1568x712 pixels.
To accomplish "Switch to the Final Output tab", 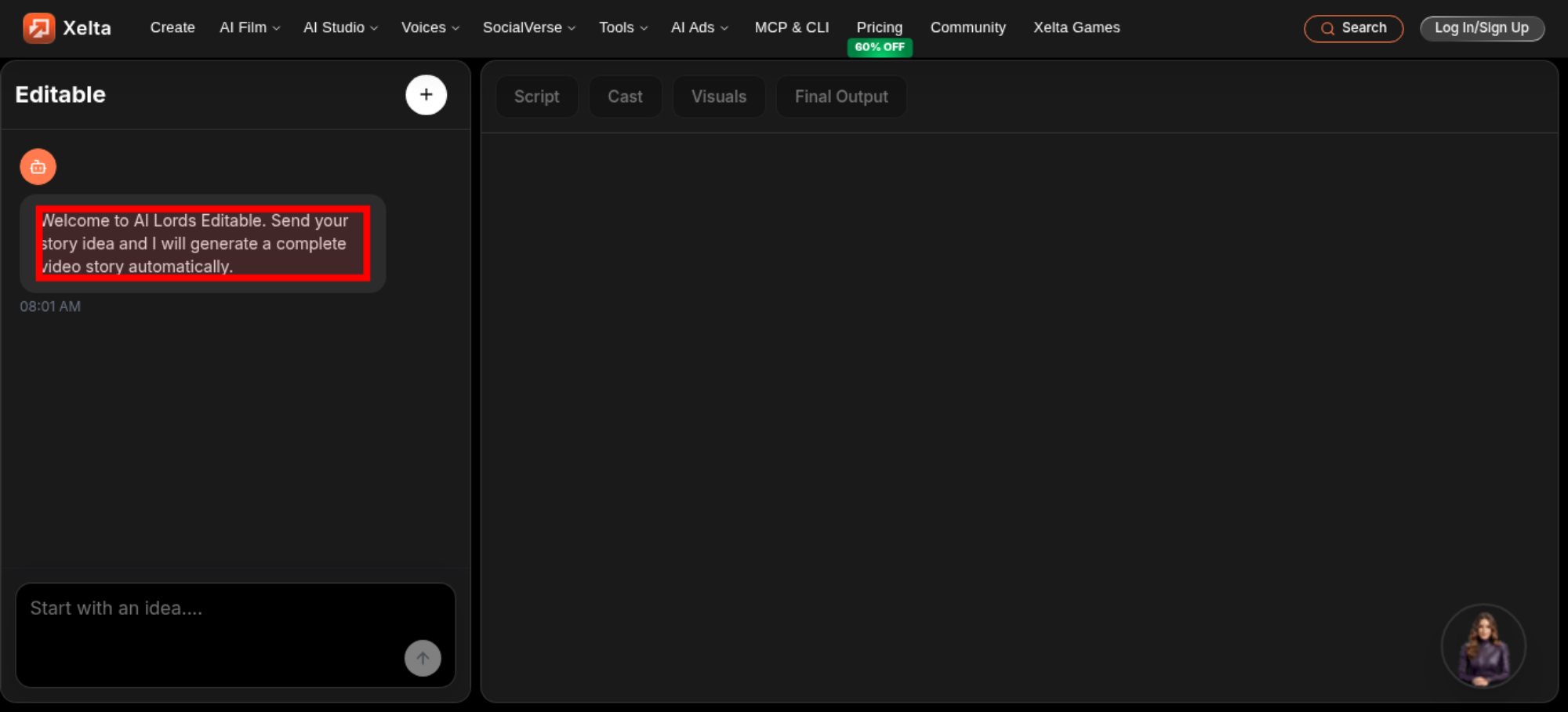I will (x=841, y=96).
